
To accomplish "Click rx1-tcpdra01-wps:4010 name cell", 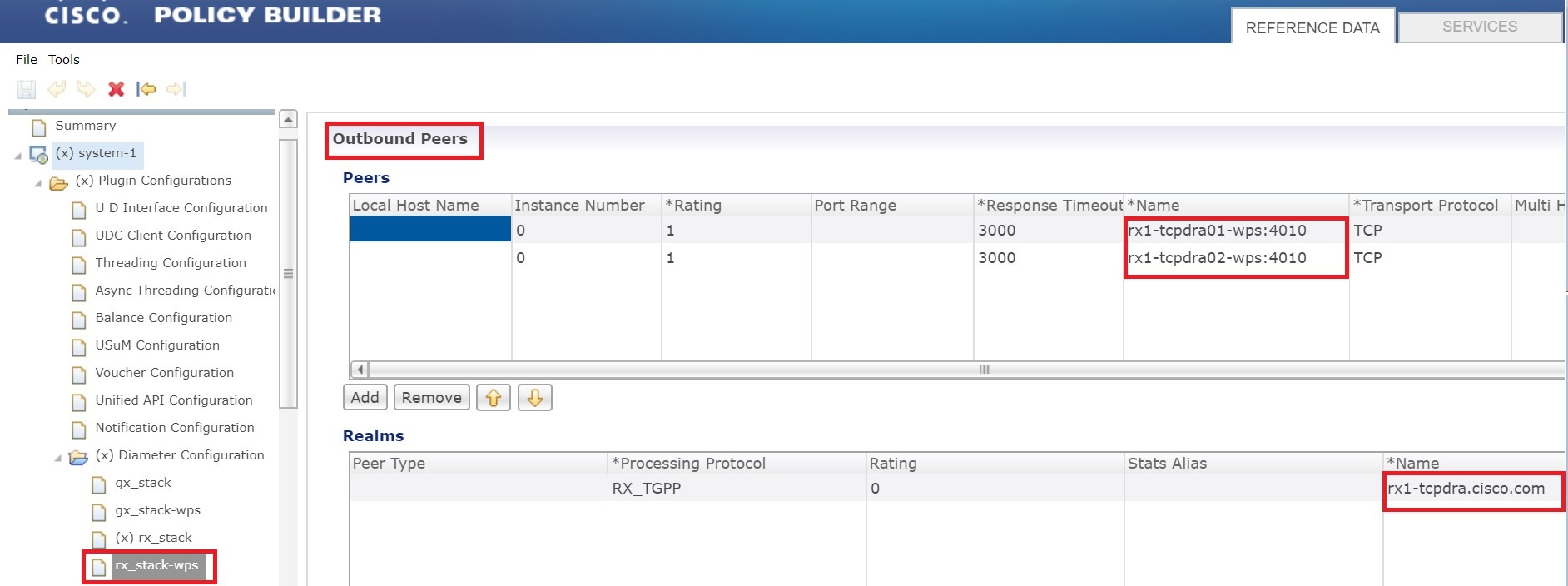I will 1235,231.
